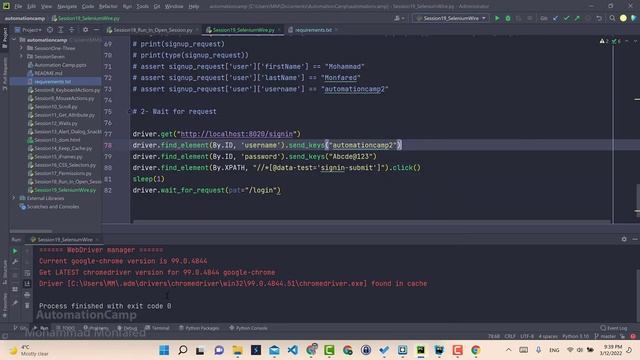Open Session19_SeleniumWire run configuration dropdown
Viewport: 640px width, 360px height.
451,18
